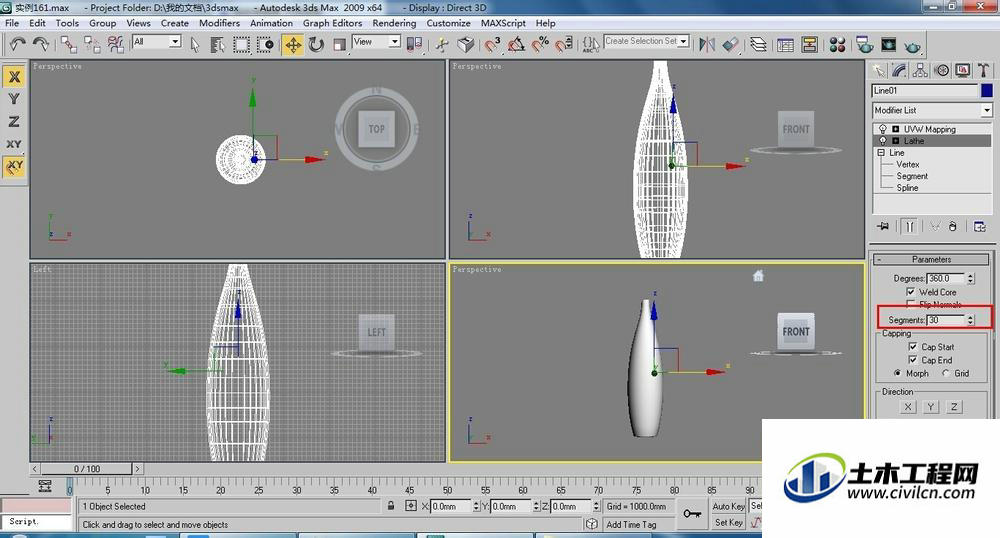
Task: Select the Select and Link tool
Action: tap(69, 44)
